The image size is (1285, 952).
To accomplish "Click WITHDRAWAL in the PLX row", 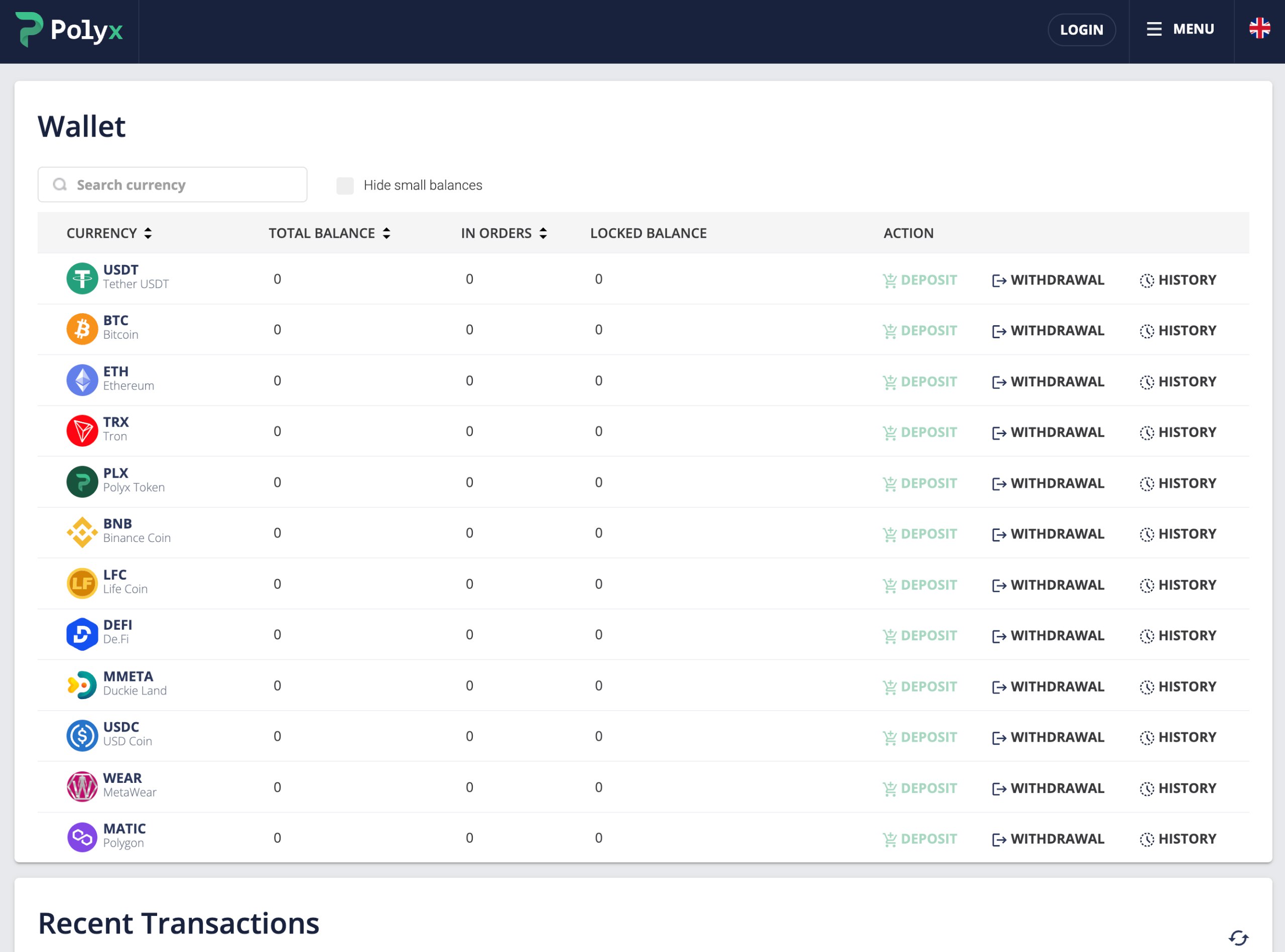I will 1048,483.
